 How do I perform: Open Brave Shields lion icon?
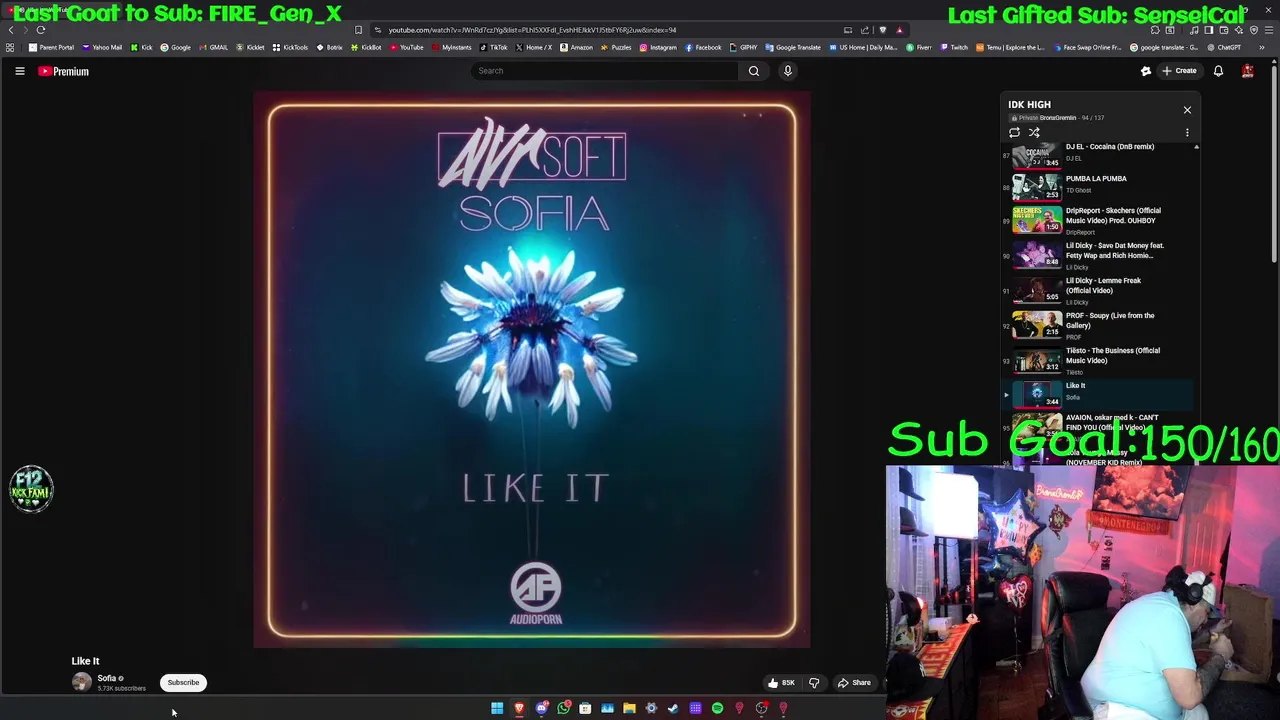(882, 30)
